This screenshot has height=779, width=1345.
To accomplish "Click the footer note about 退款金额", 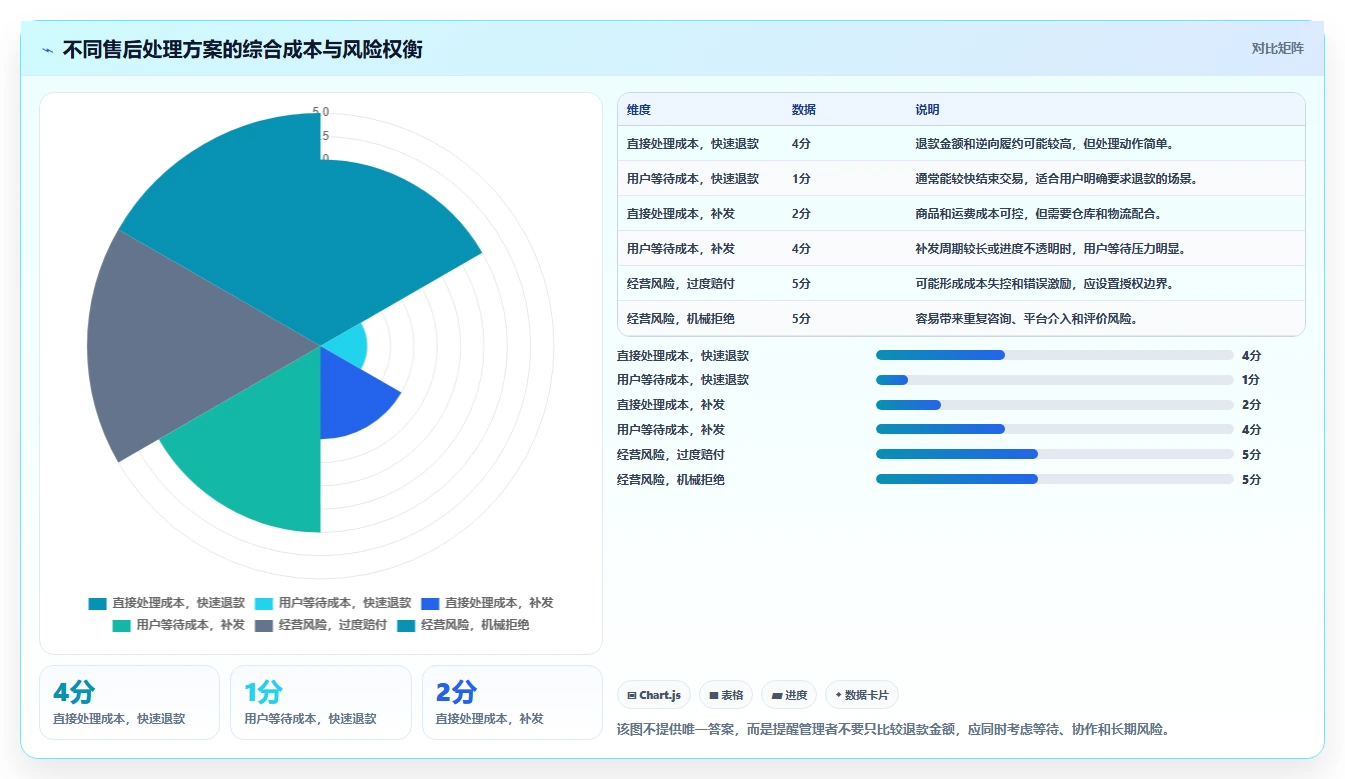I will 893,729.
